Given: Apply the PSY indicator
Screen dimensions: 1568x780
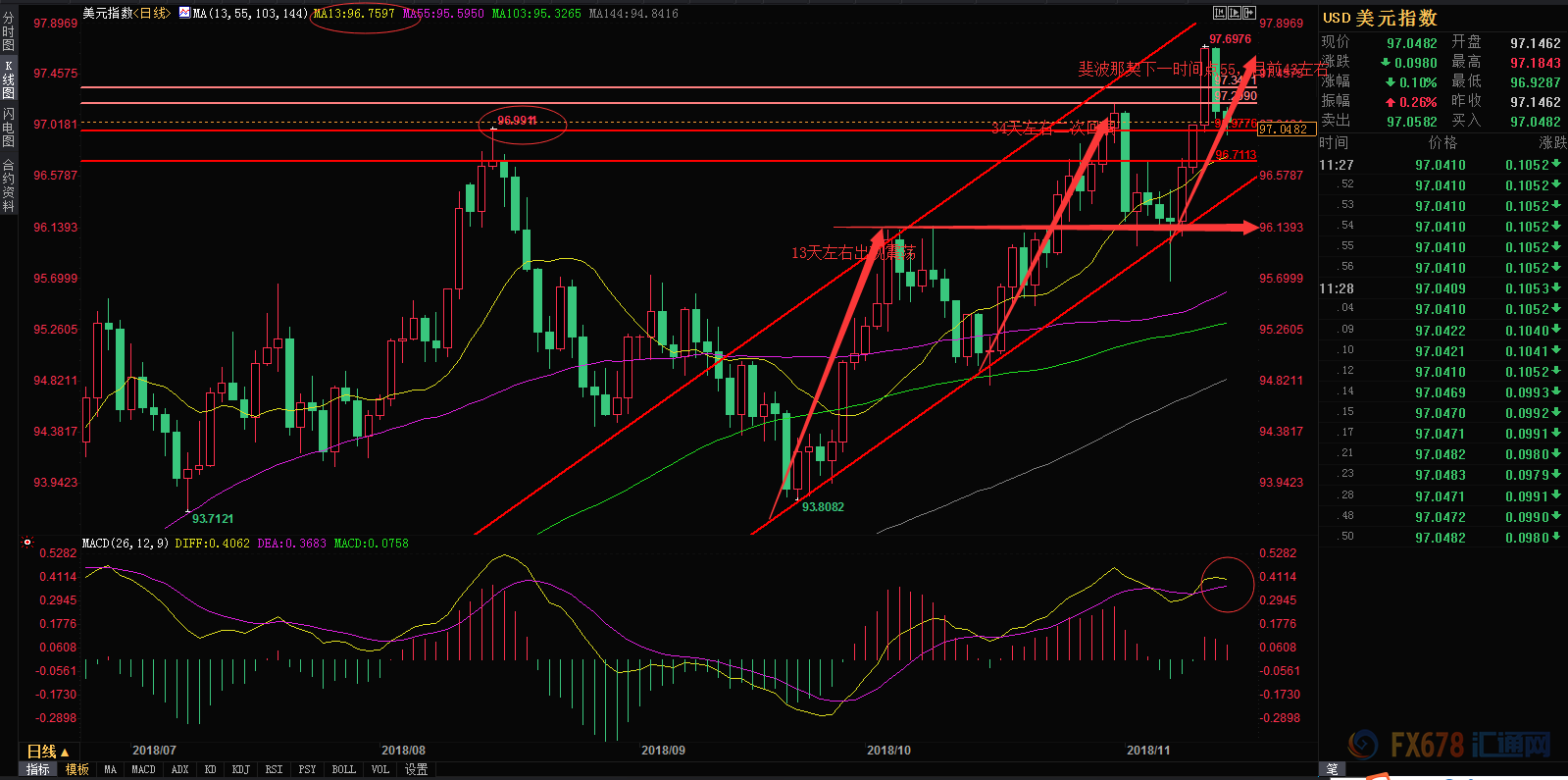Looking at the screenshot, I should pyautogui.click(x=307, y=770).
